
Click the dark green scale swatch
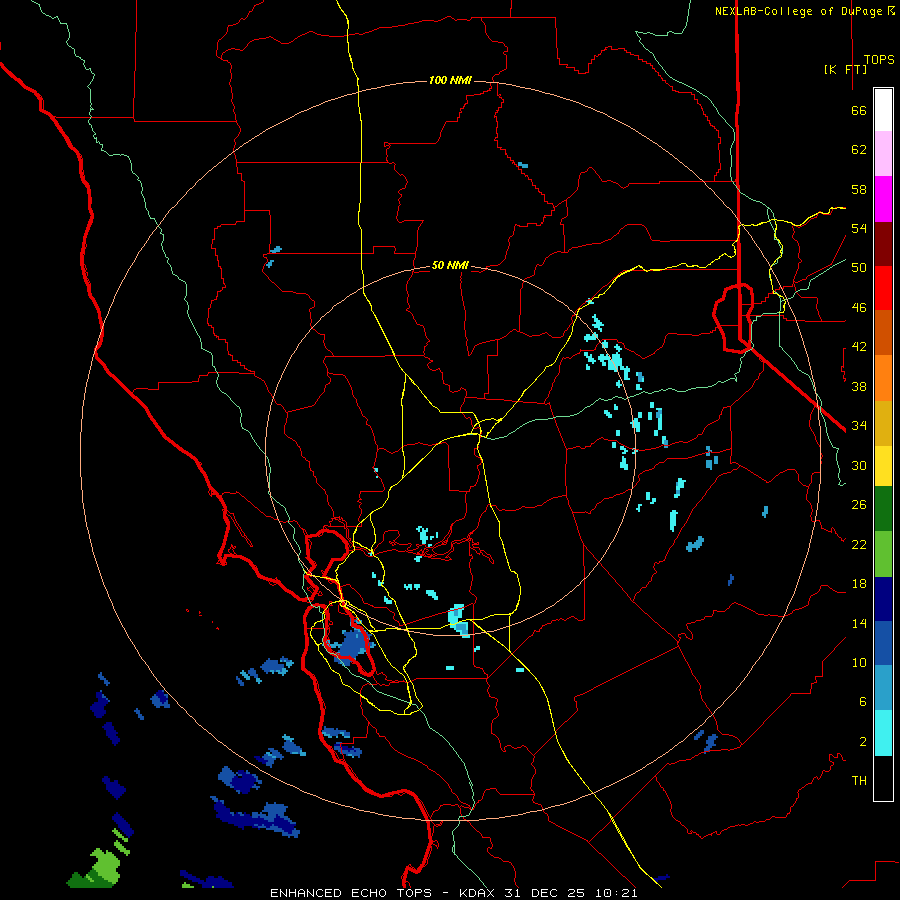pos(883,508)
